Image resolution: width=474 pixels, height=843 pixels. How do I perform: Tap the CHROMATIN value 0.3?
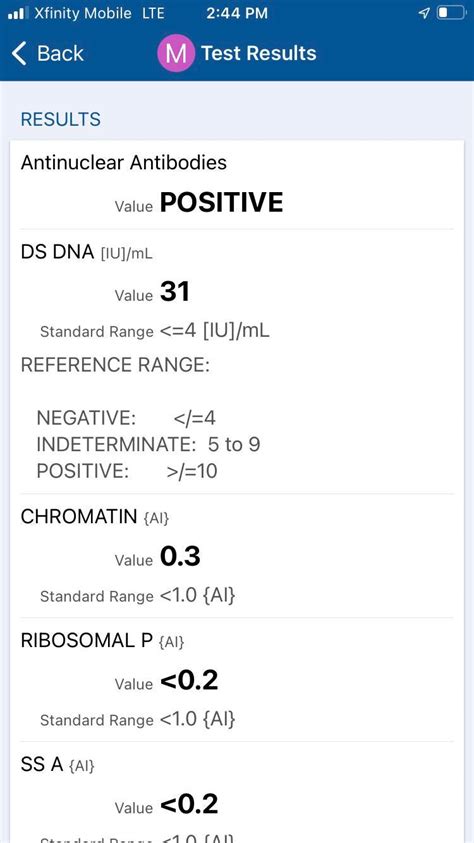click(180, 557)
